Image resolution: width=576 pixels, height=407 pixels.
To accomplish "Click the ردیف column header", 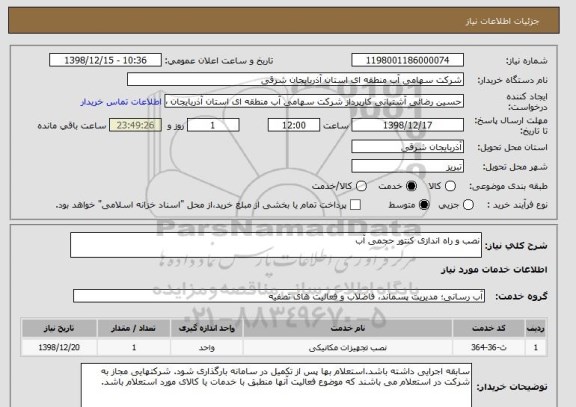I will (536, 328).
